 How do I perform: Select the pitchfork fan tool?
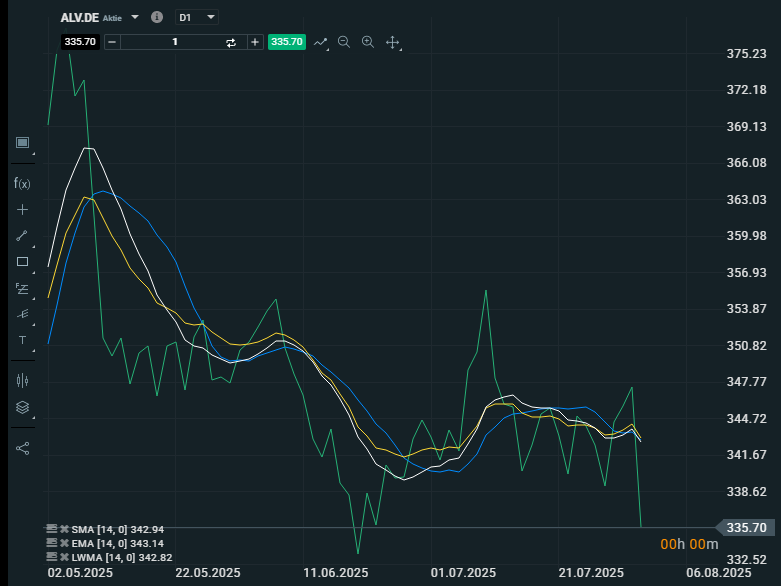22,314
